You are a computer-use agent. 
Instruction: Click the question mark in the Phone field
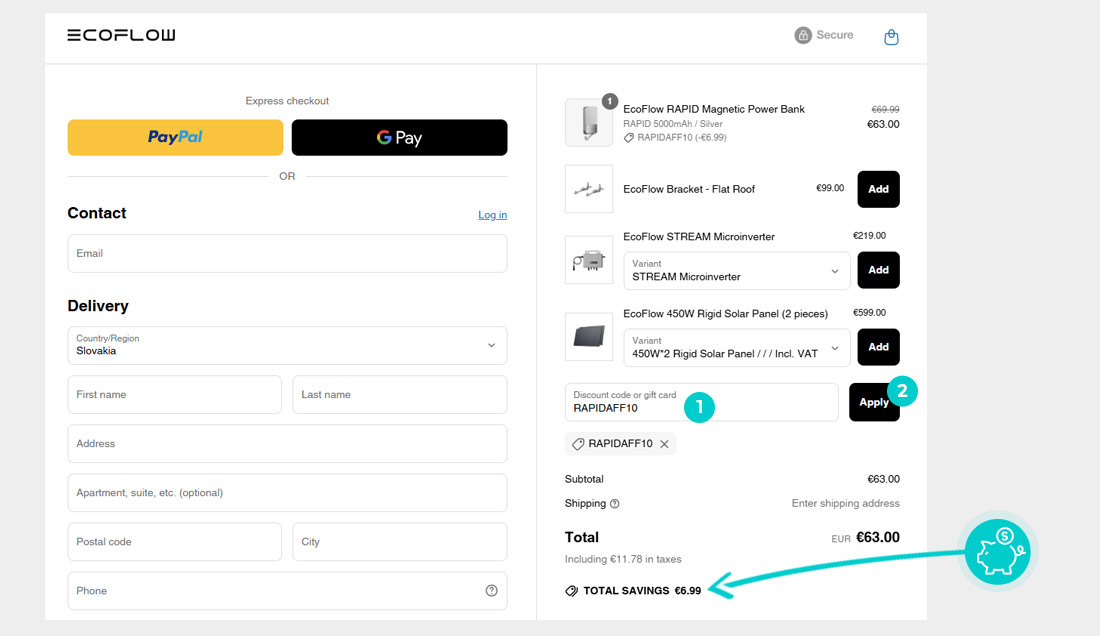pos(491,590)
